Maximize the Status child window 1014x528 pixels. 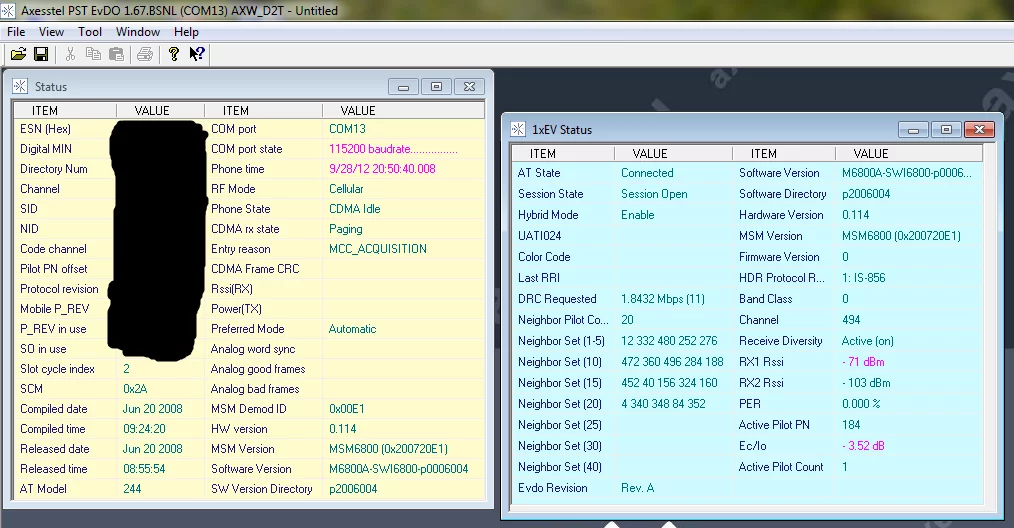pyautogui.click(x=436, y=87)
